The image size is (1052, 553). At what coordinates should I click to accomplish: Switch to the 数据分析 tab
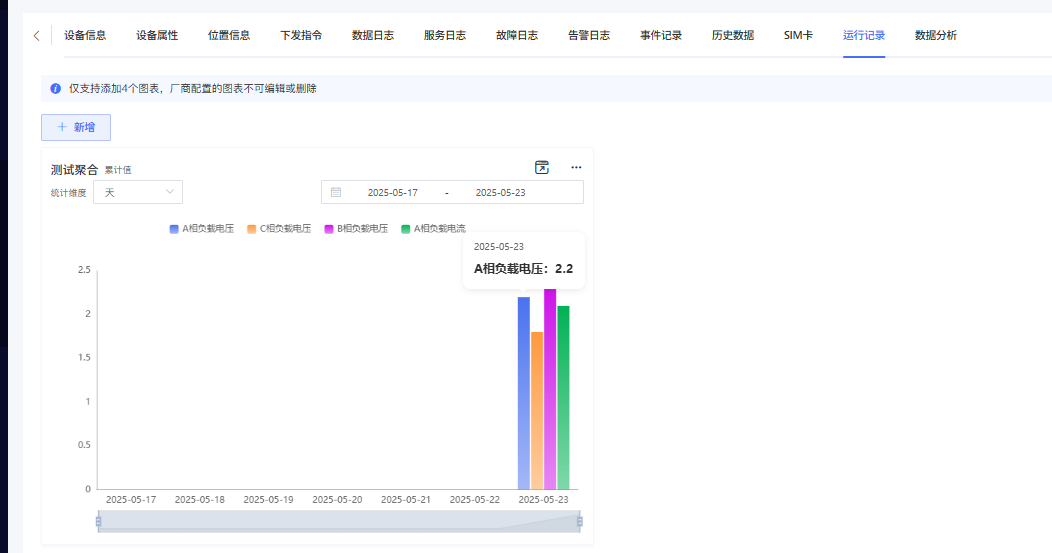[x=935, y=36]
